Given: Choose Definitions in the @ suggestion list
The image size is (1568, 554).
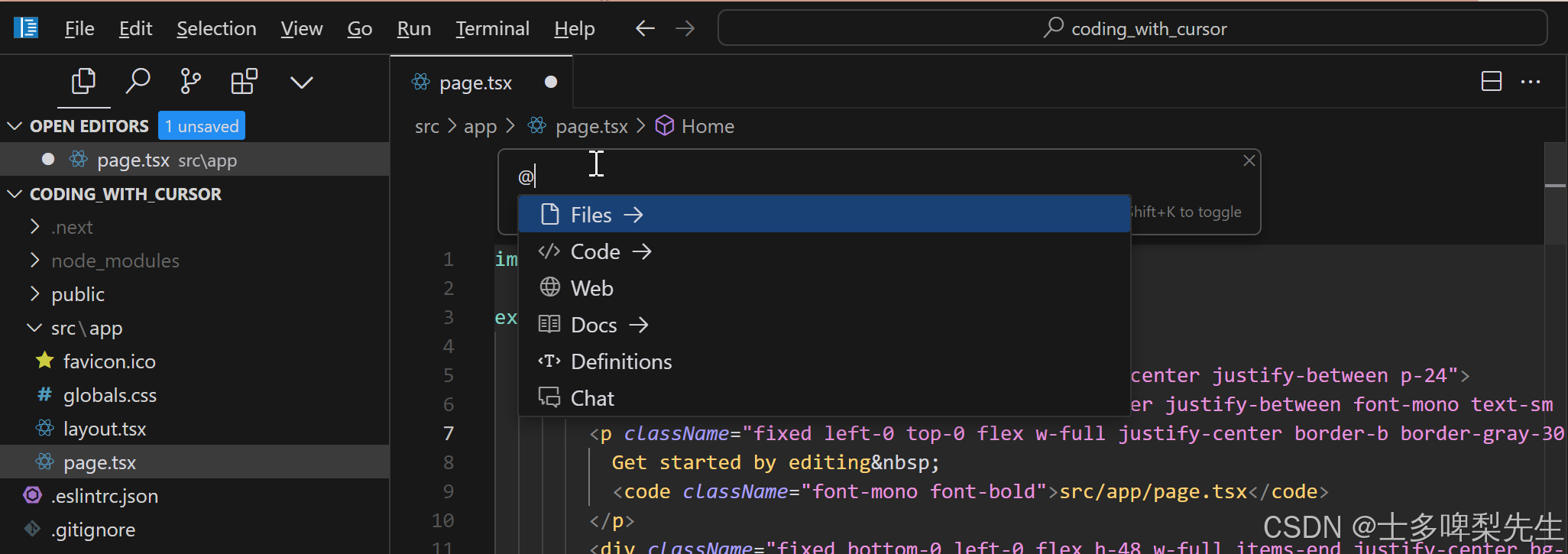Looking at the screenshot, I should [x=824, y=361].
